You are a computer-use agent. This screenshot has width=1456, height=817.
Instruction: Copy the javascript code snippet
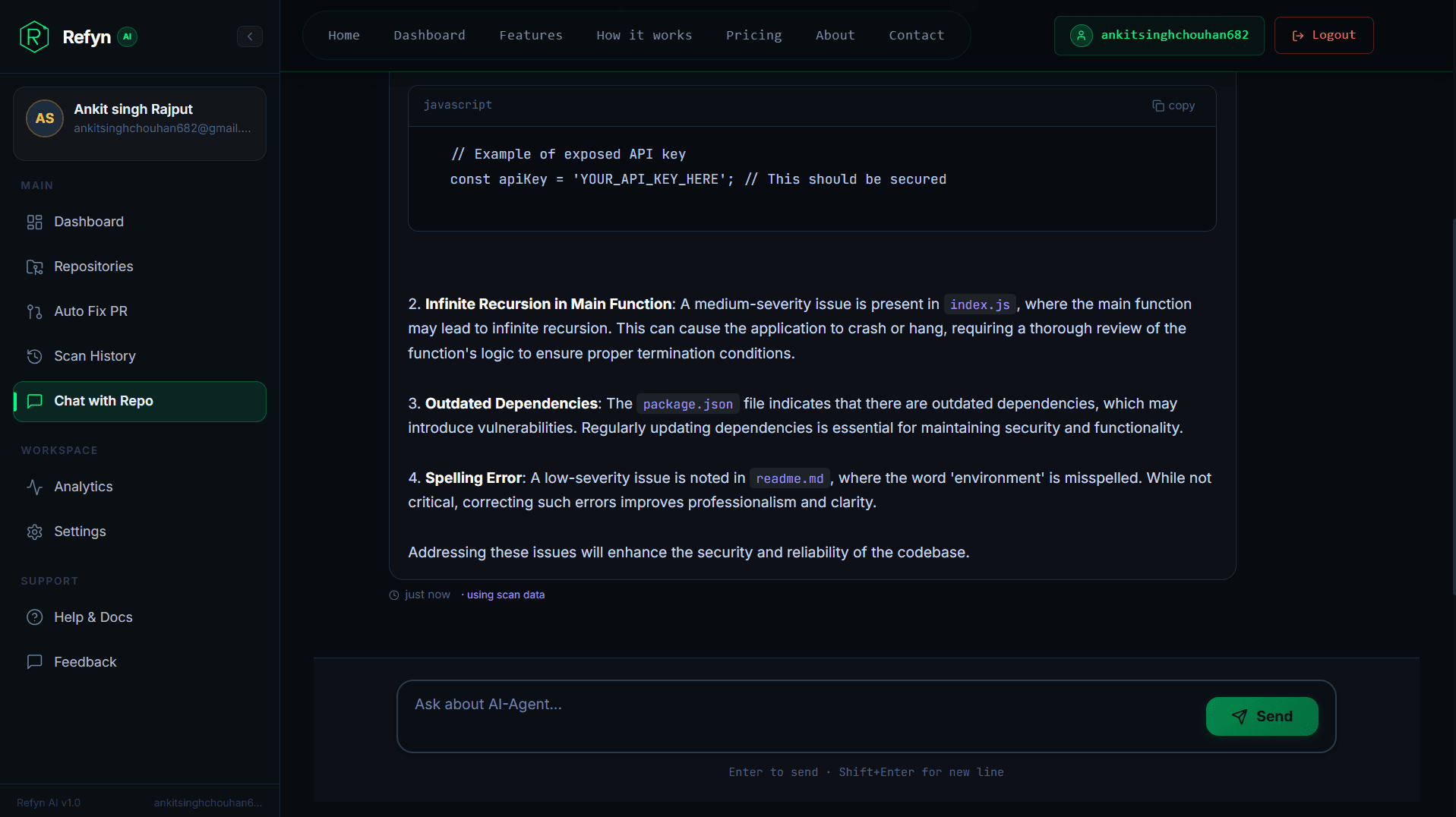[x=1173, y=106]
